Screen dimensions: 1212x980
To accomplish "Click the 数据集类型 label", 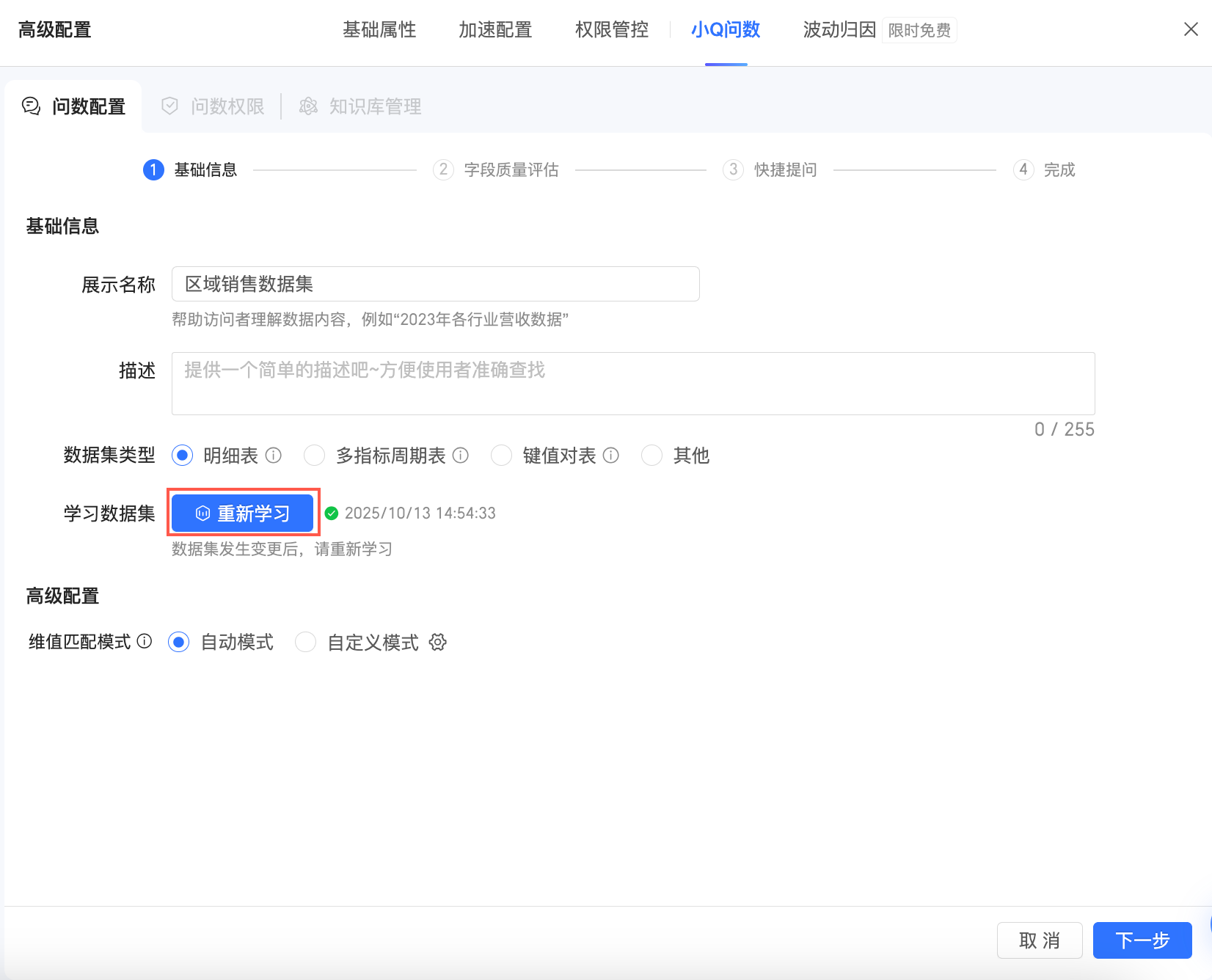I will click(109, 456).
